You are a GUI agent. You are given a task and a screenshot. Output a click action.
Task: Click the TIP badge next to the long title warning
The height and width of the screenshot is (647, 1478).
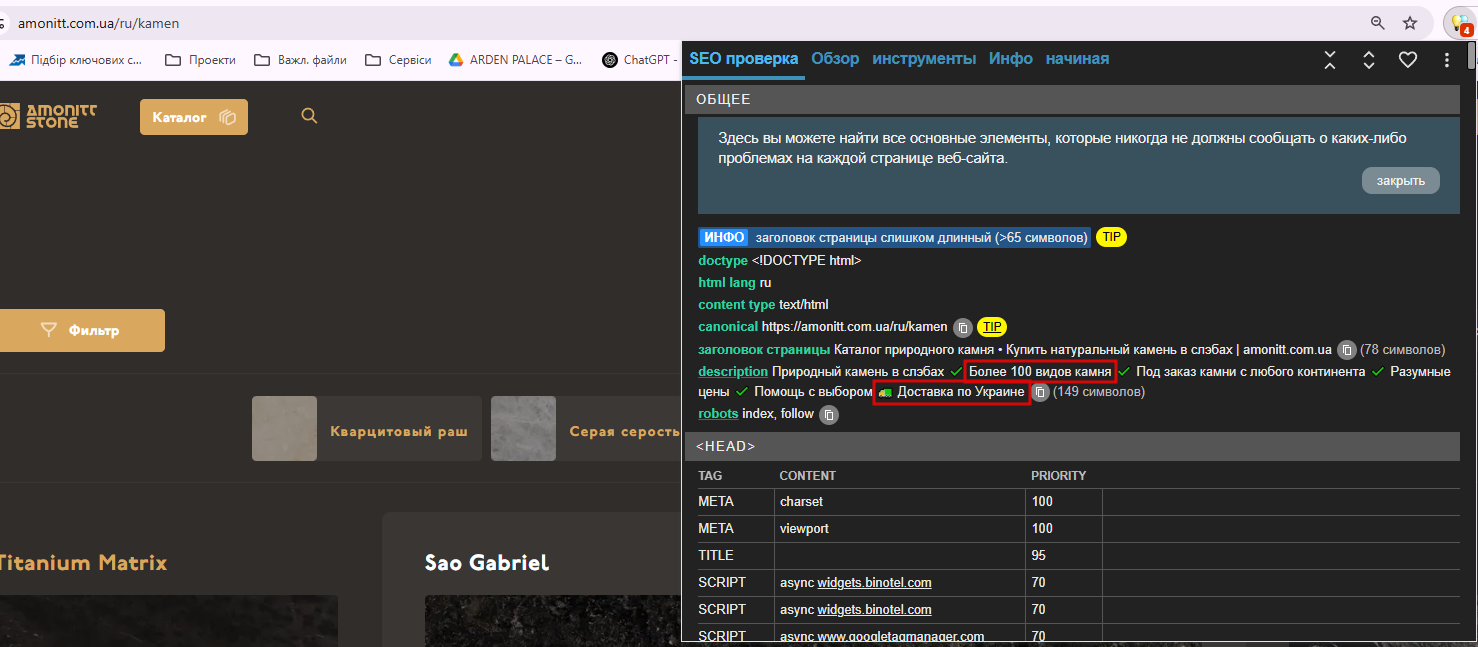(1111, 238)
